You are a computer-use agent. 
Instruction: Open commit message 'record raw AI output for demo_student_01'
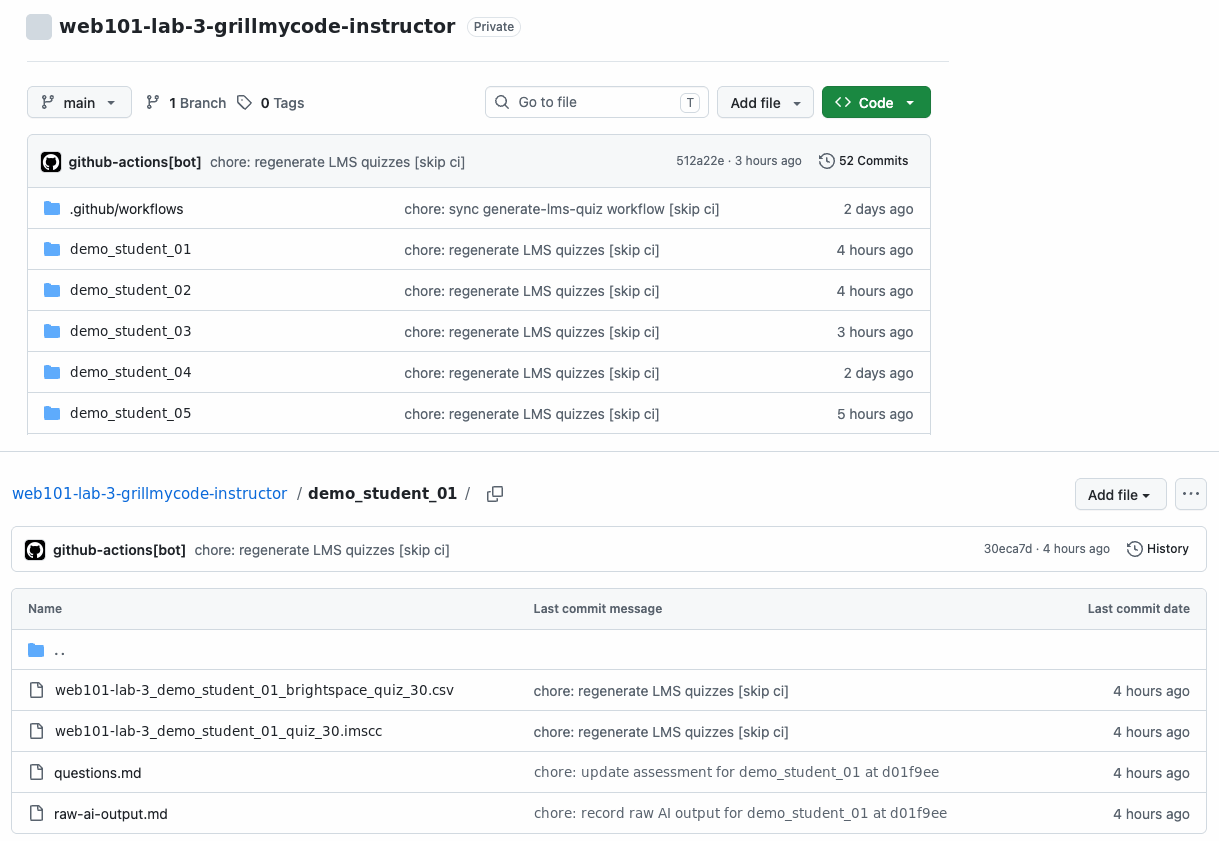(x=740, y=813)
